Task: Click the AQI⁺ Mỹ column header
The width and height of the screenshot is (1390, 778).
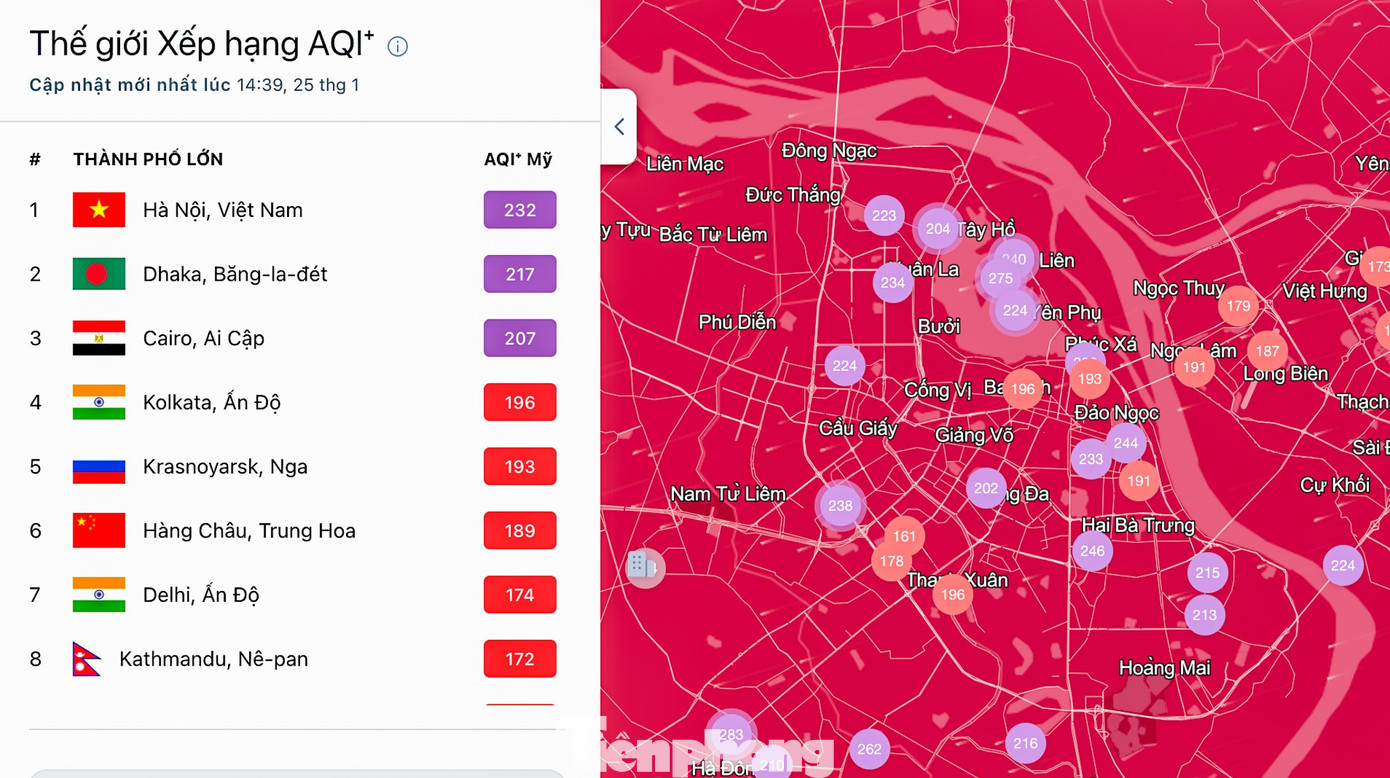Action: coord(517,159)
